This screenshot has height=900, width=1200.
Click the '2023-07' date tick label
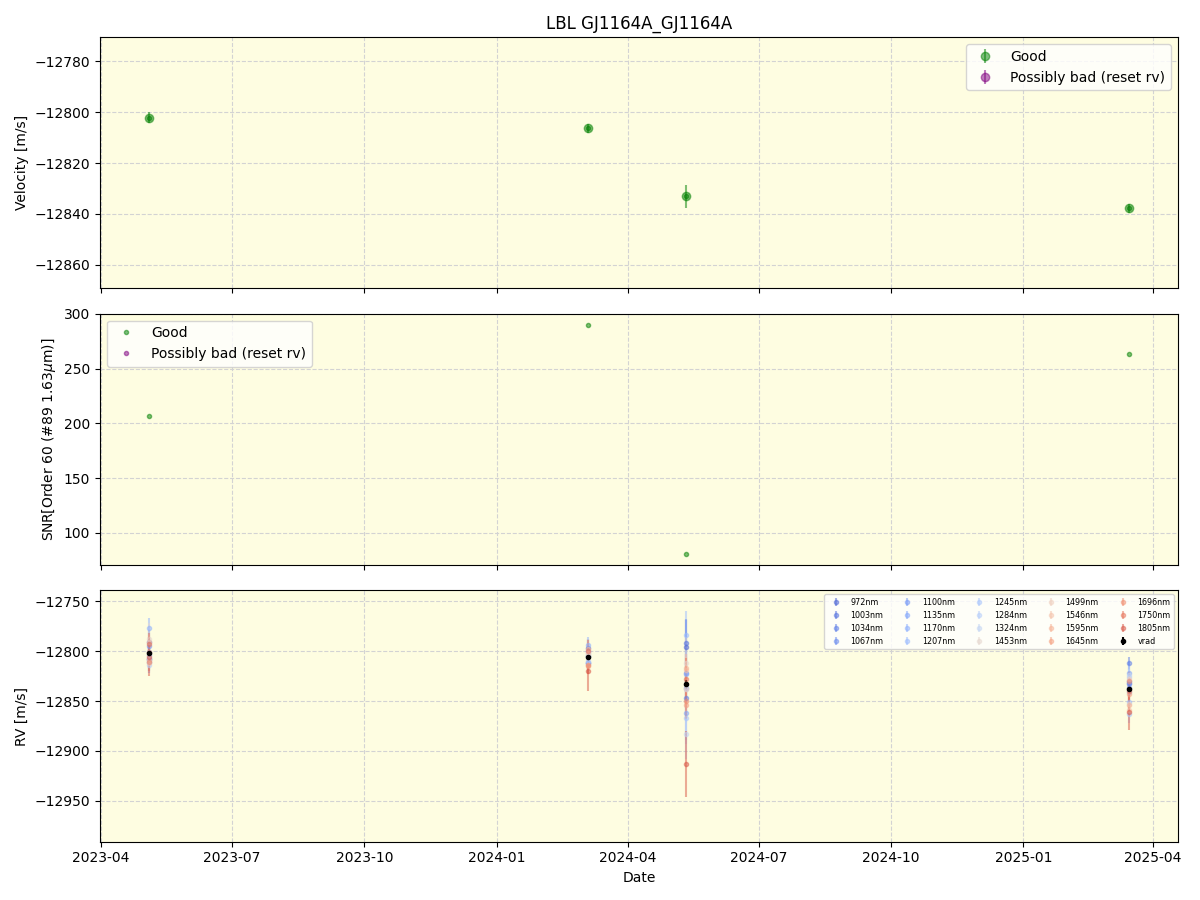click(232, 856)
